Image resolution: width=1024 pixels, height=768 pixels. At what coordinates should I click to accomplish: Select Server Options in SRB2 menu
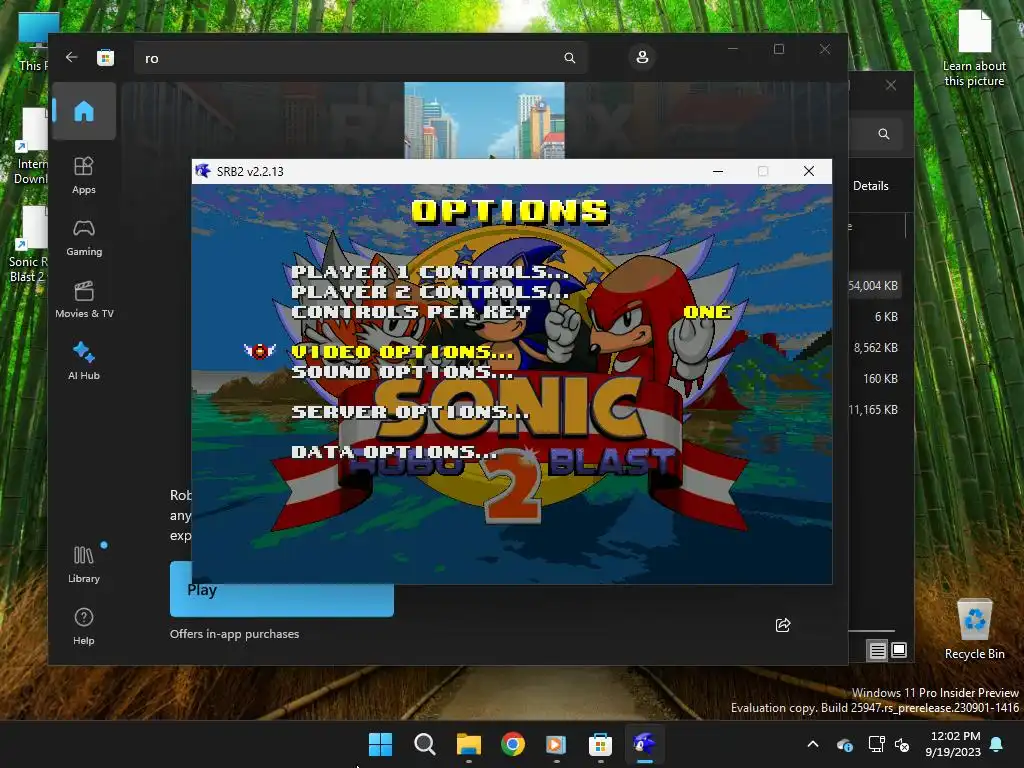pyautogui.click(x=410, y=412)
